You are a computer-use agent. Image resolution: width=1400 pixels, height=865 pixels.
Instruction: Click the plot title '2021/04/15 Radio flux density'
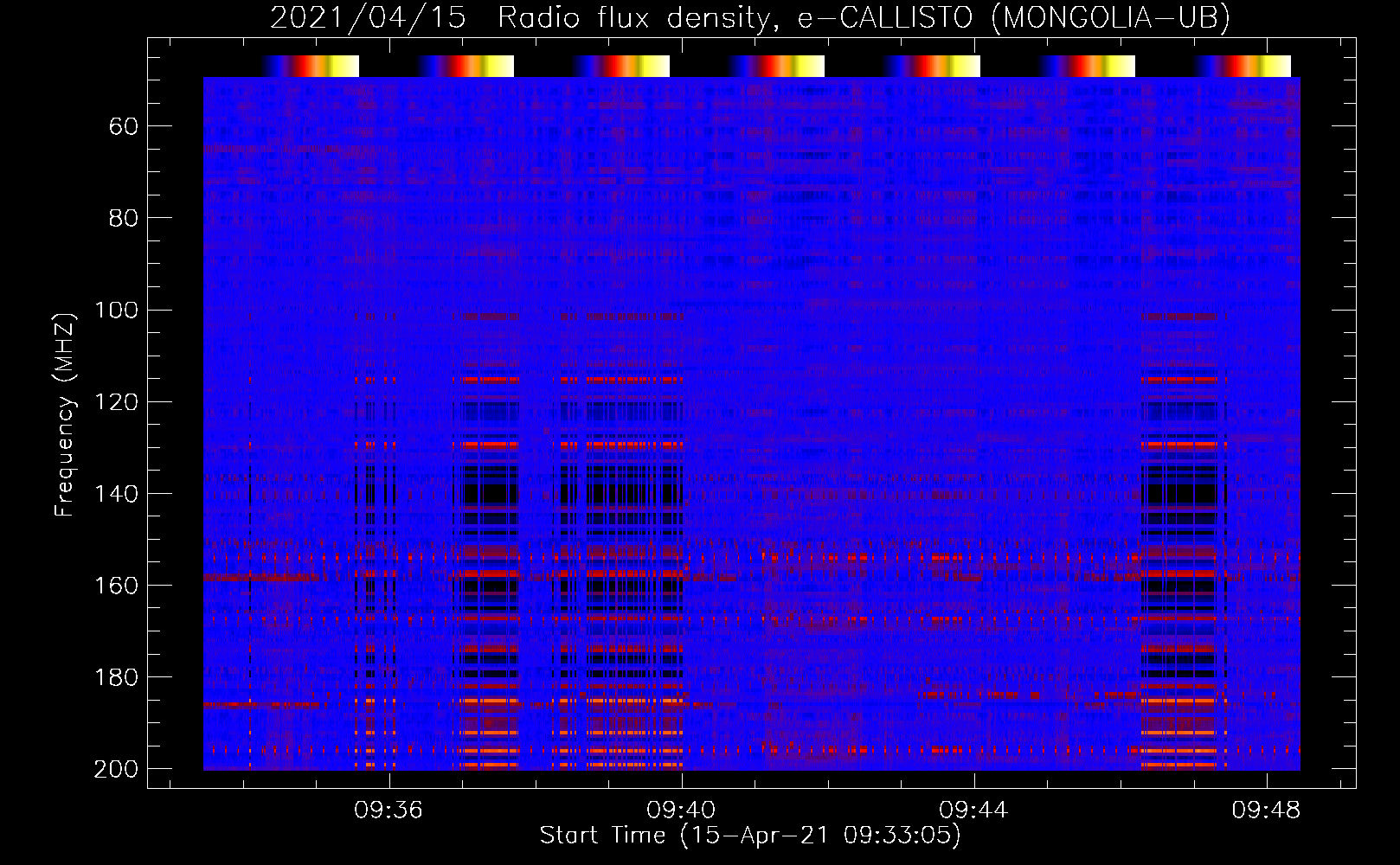pyautogui.click(x=750, y=17)
